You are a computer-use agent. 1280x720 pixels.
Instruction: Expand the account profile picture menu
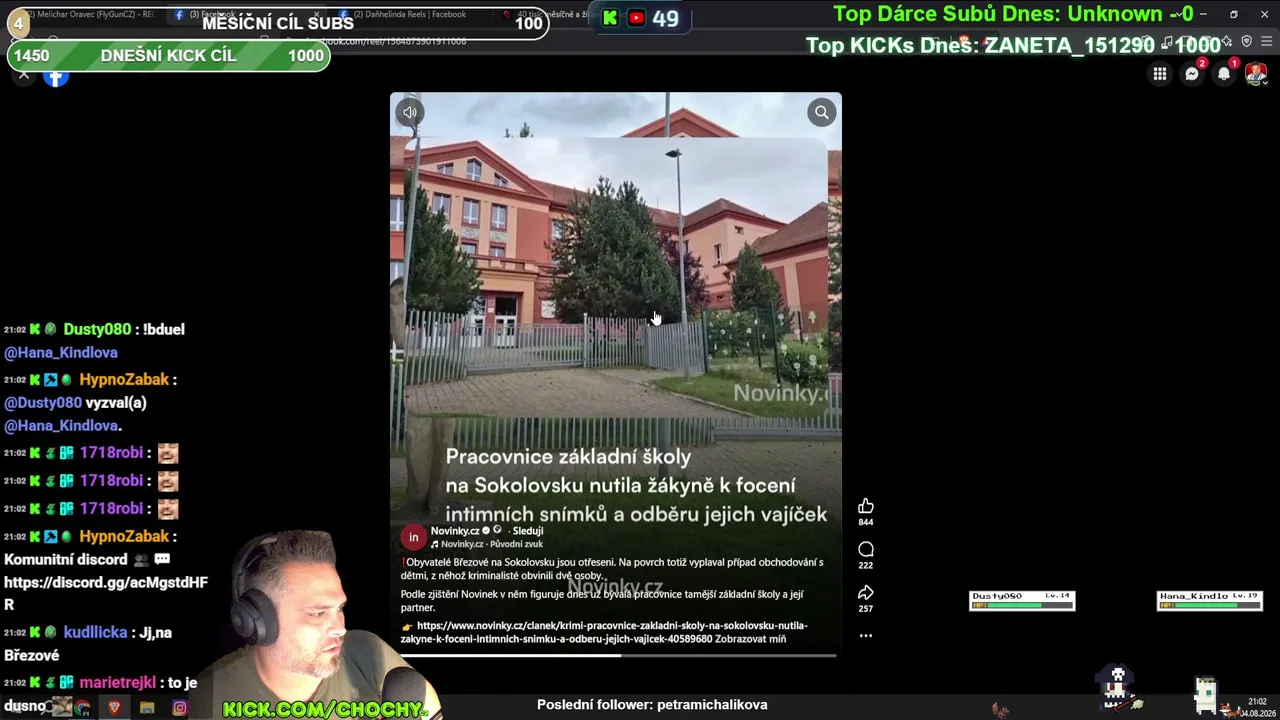click(1256, 74)
